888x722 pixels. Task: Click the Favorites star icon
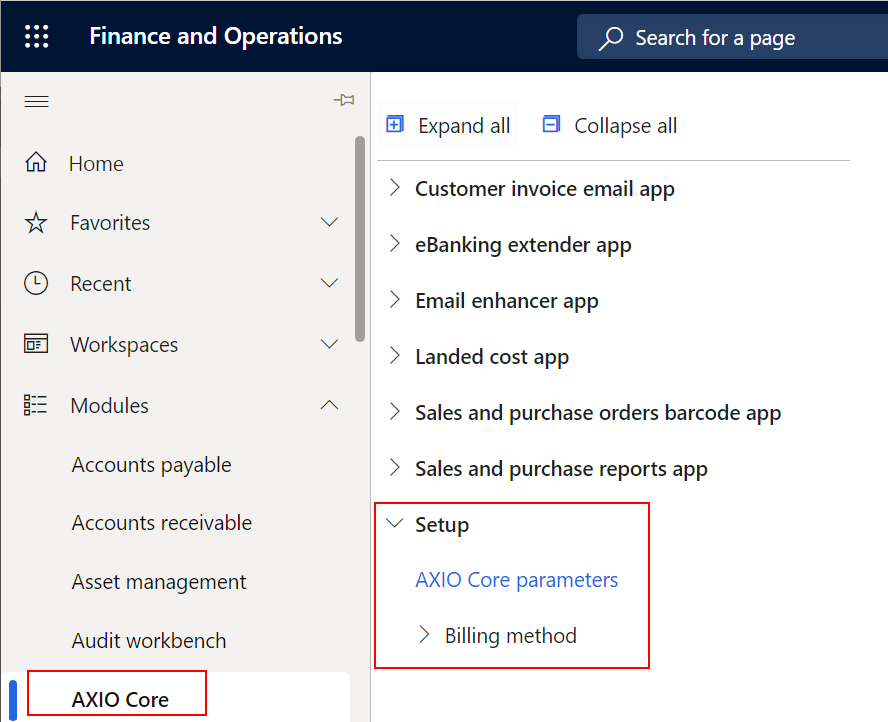[x=37, y=222]
